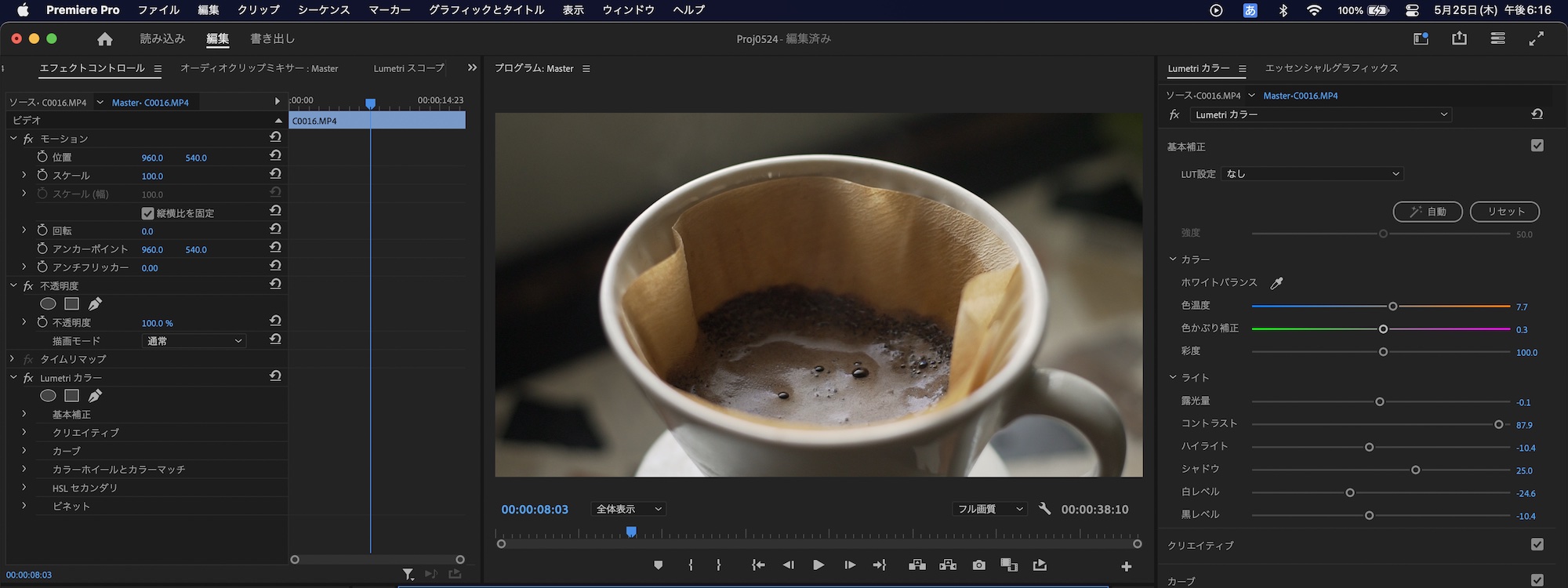Click the リセット button
This screenshot has height=588, width=1568.
tap(1504, 212)
